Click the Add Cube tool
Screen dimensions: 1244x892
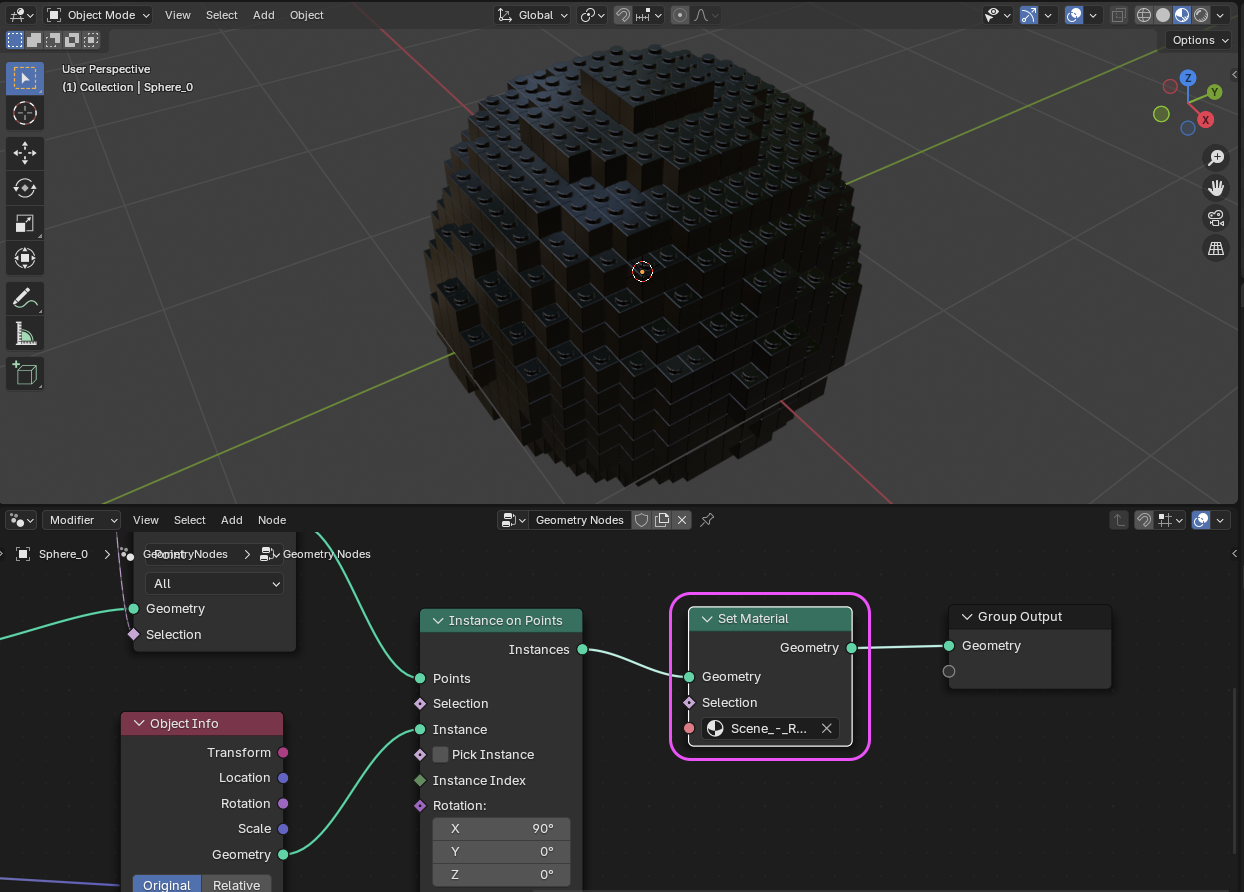pyautogui.click(x=25, y=373)
